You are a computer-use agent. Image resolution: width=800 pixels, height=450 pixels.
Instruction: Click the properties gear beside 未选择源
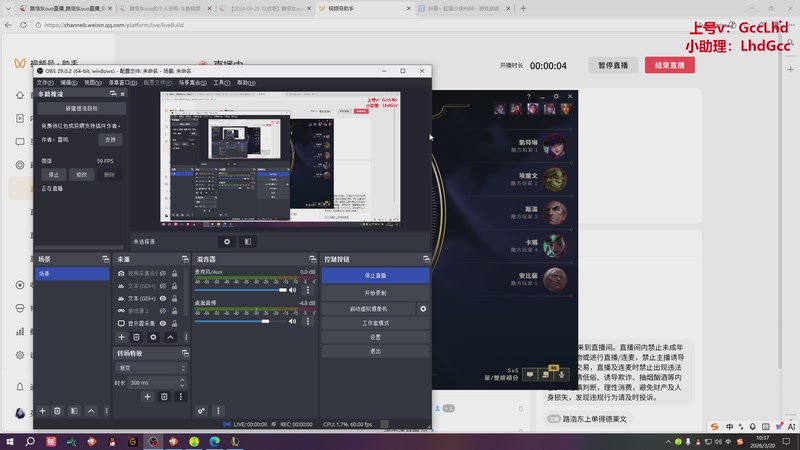(x=227, y=242)
